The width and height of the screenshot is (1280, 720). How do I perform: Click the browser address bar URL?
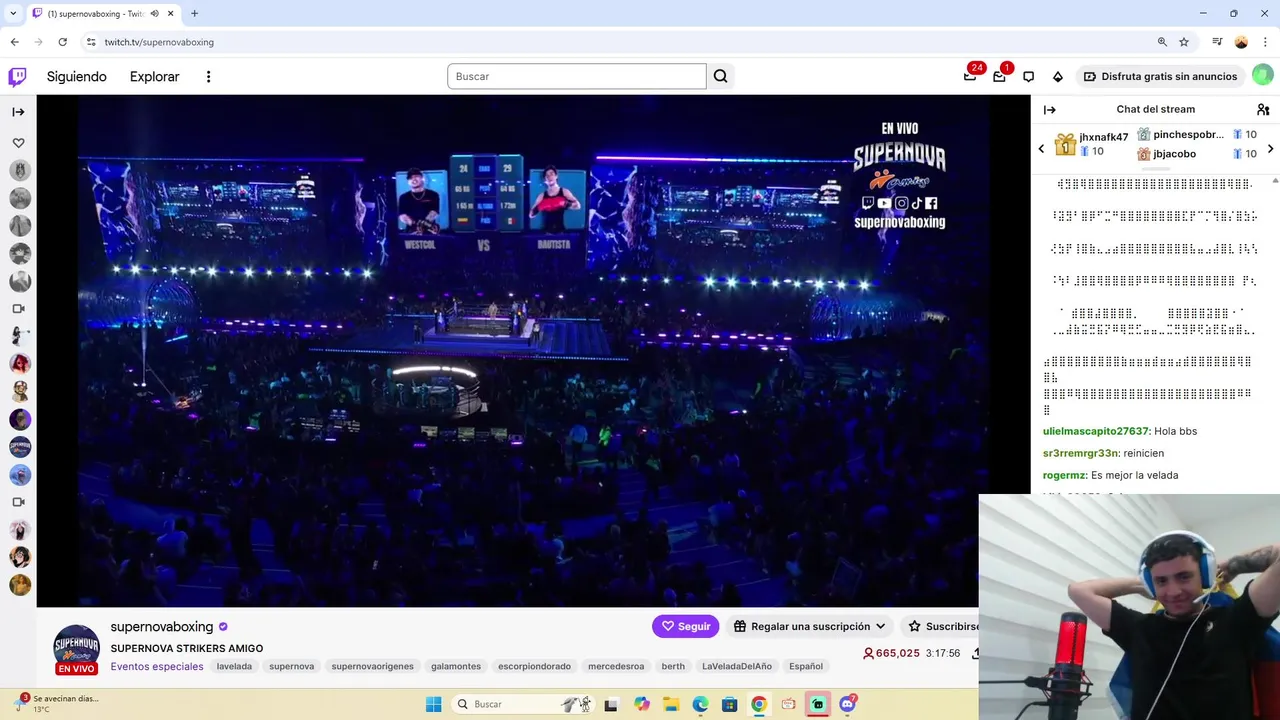[159, 42]
